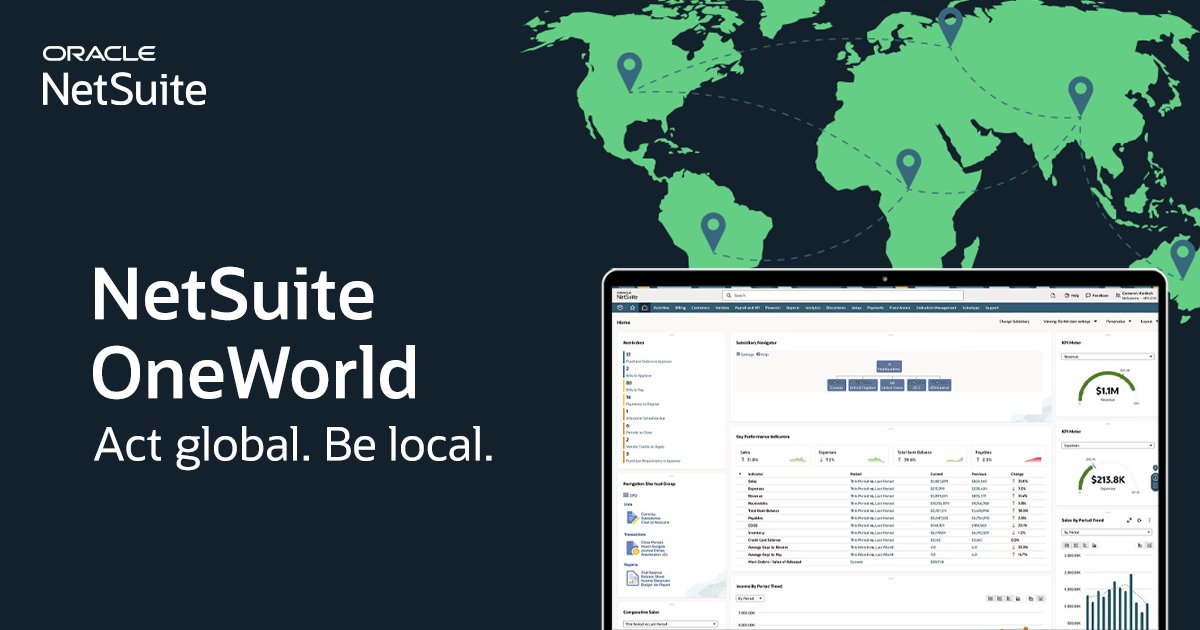Click map pin over South America
Viewport: 1200px width, 630px height.
(x=712, y=232)
